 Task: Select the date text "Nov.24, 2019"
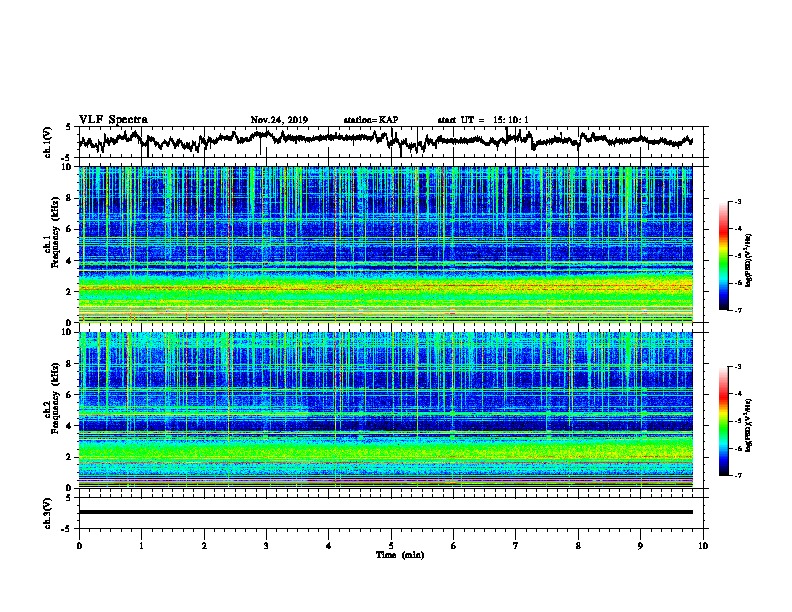point(279,120)
